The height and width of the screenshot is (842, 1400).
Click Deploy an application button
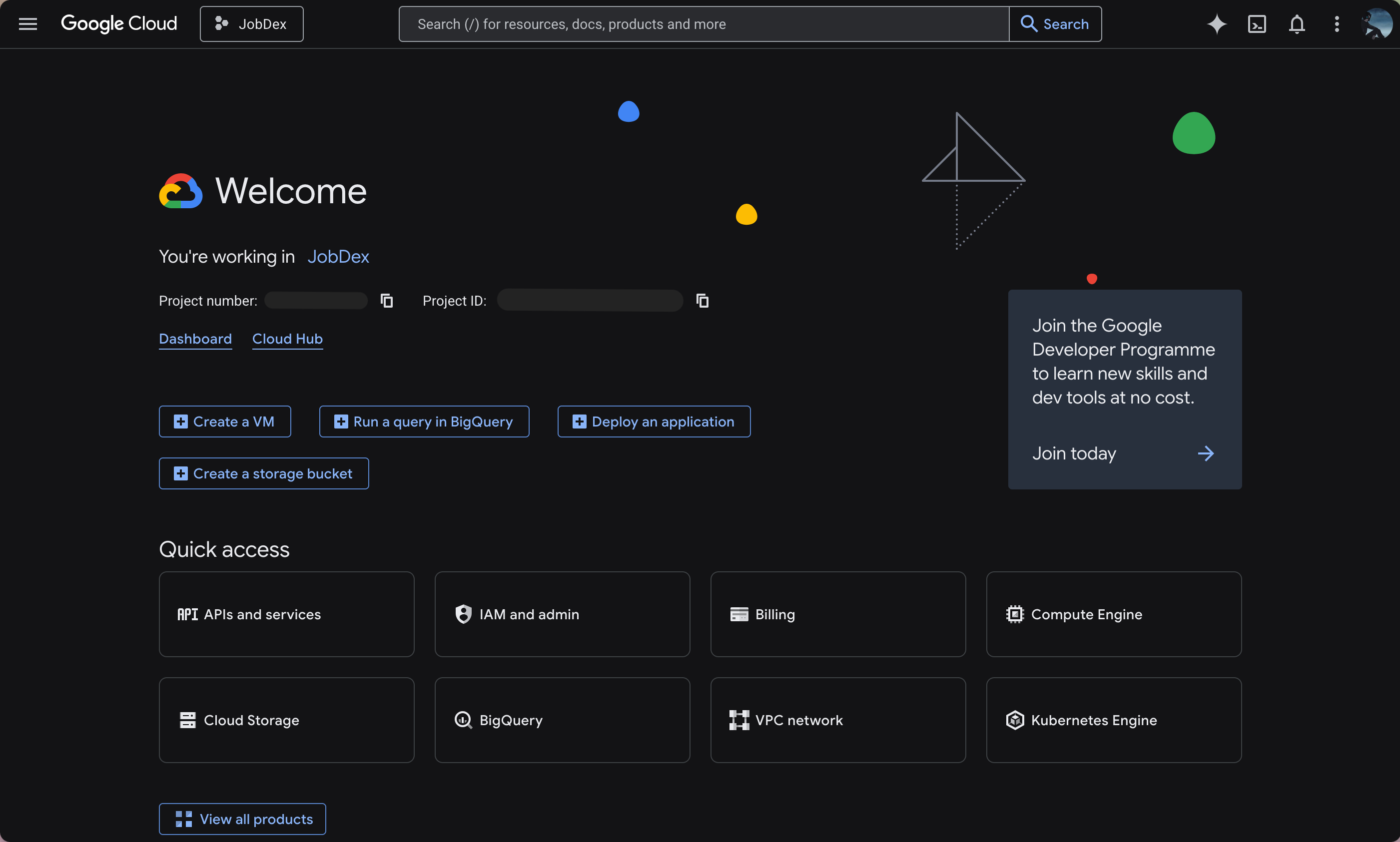pos(654,421)
